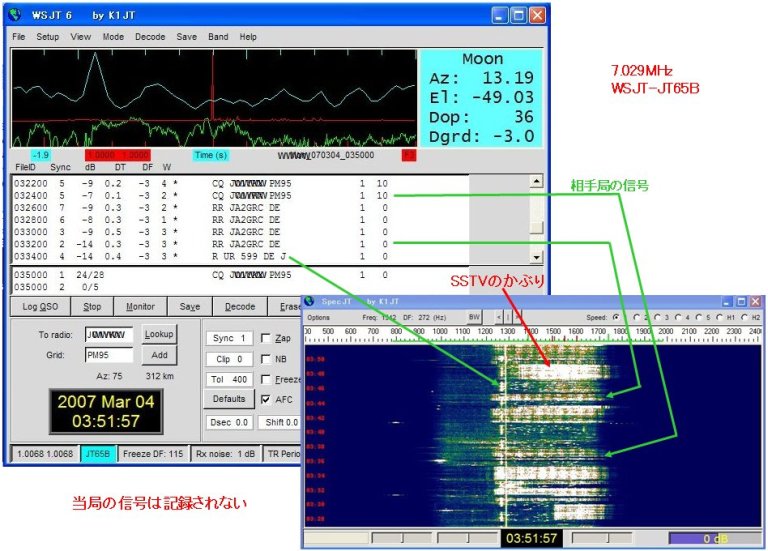Click the Grid locator field PM95
Screen dimensions: 768x551
109,355
